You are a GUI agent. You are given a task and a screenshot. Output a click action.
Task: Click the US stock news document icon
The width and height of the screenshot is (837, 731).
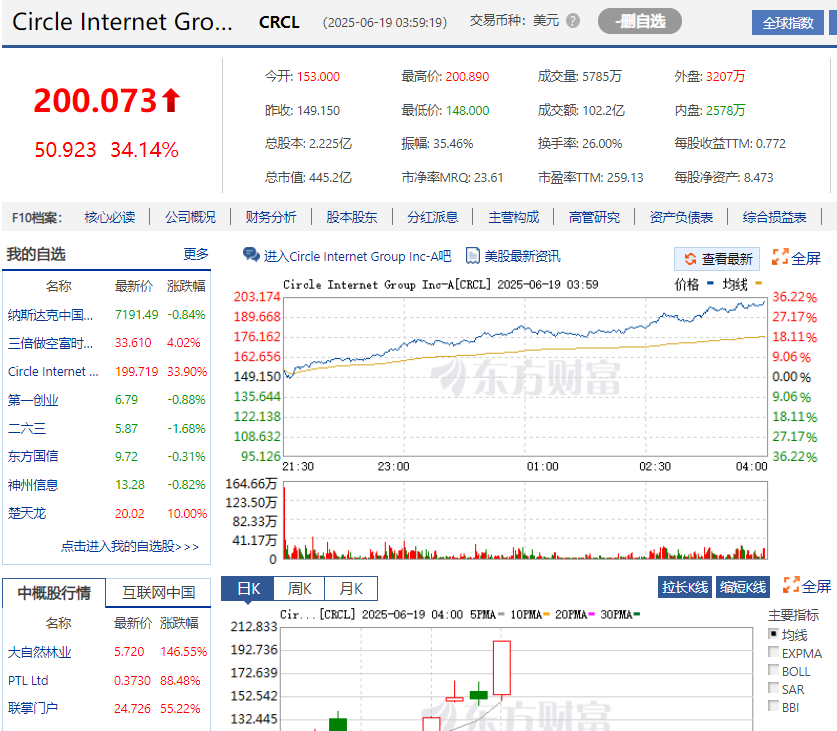point(472,256)
